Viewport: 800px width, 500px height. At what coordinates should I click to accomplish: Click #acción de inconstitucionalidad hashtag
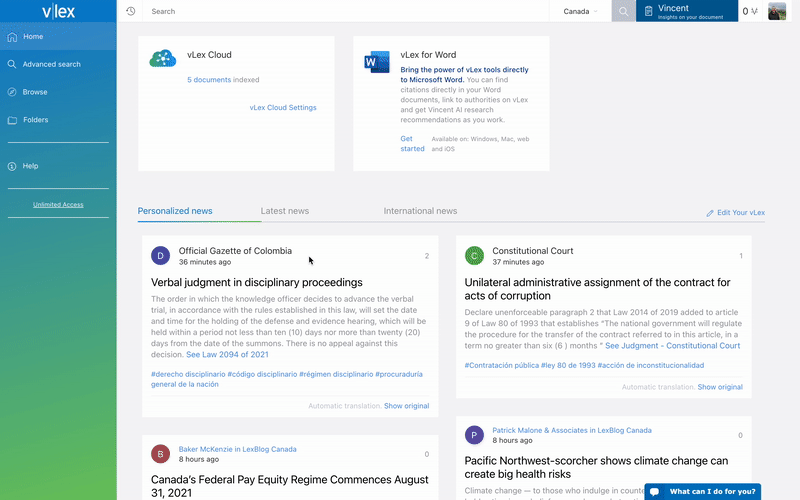click(651, 365)
